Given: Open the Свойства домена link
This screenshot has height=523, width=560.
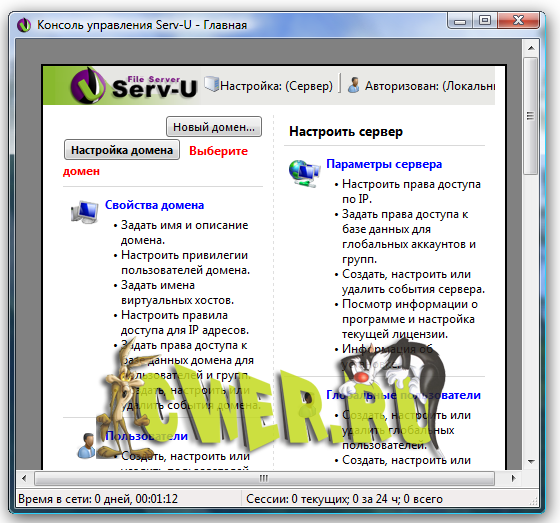Looking at the screenshot, I should pos(154,205).
